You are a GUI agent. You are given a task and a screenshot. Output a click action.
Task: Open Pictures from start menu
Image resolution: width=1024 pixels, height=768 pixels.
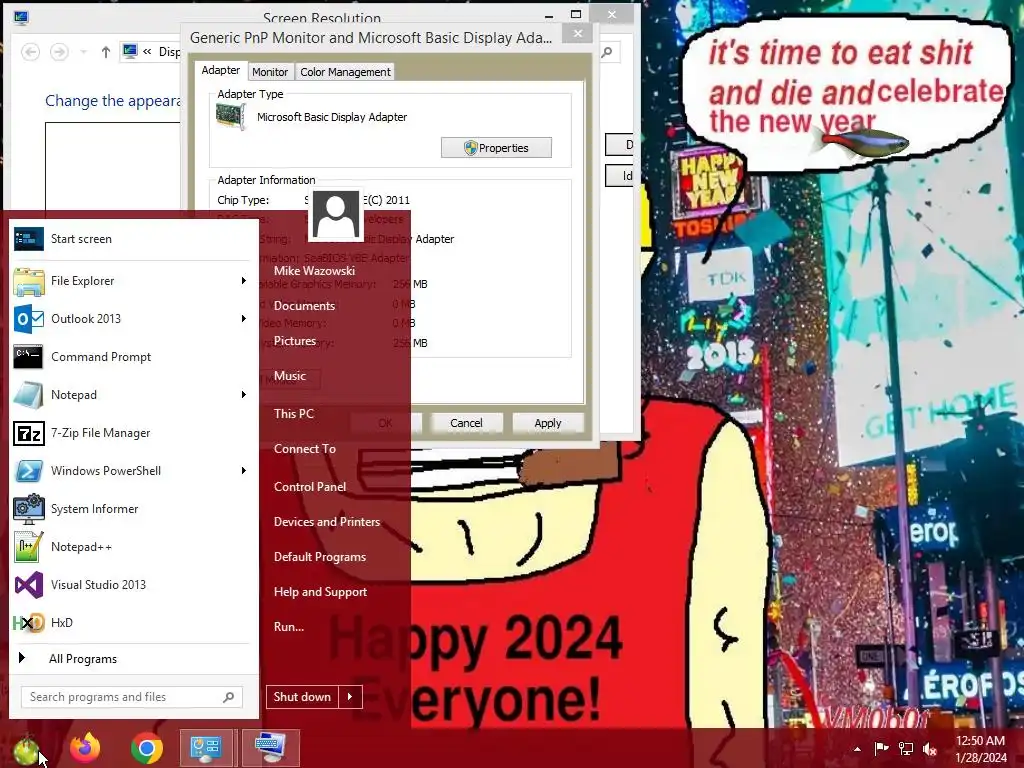click(x=295, y=341)
